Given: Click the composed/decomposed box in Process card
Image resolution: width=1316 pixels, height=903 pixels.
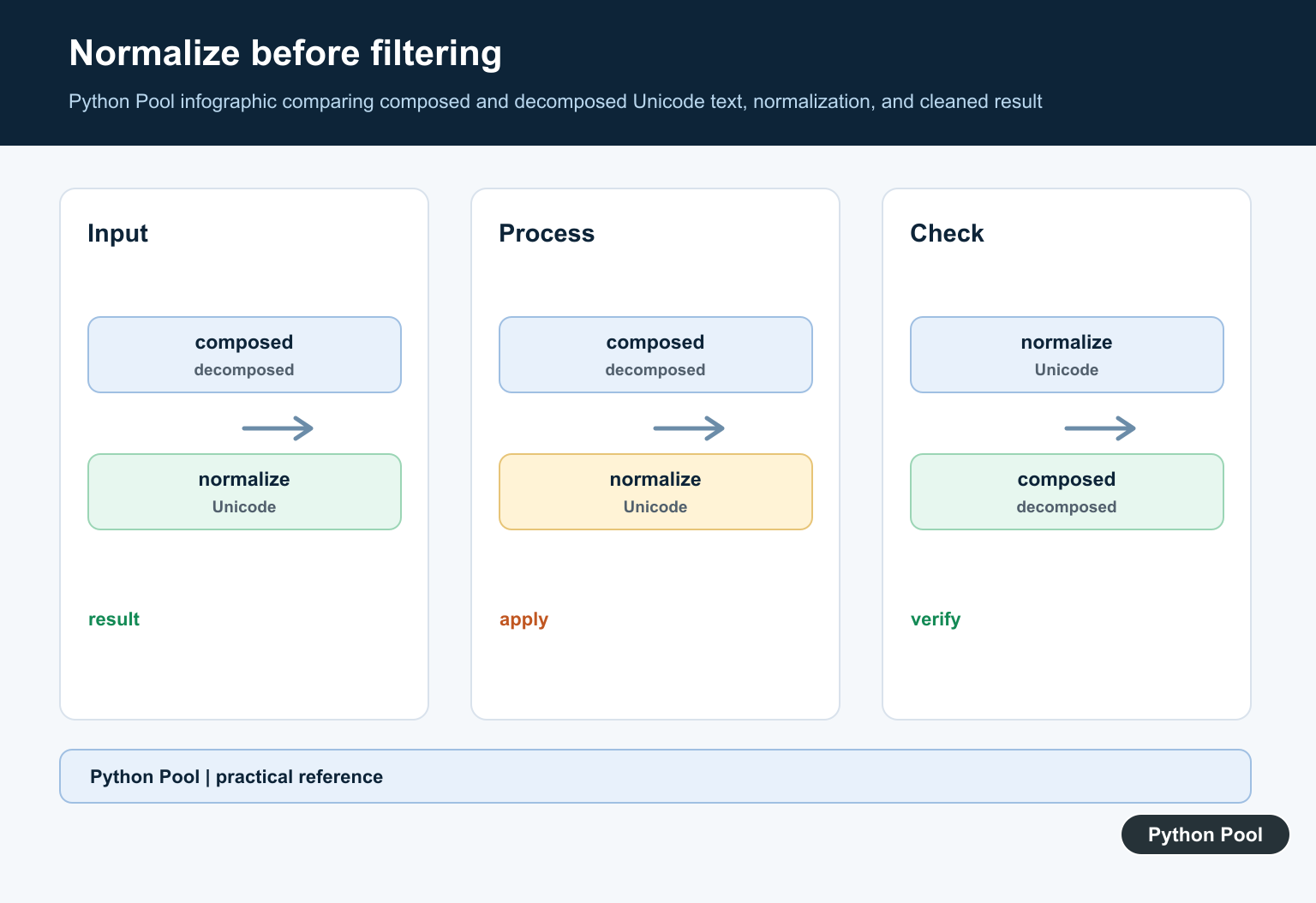Looking at the screenshot, I should tap(655, 355).
